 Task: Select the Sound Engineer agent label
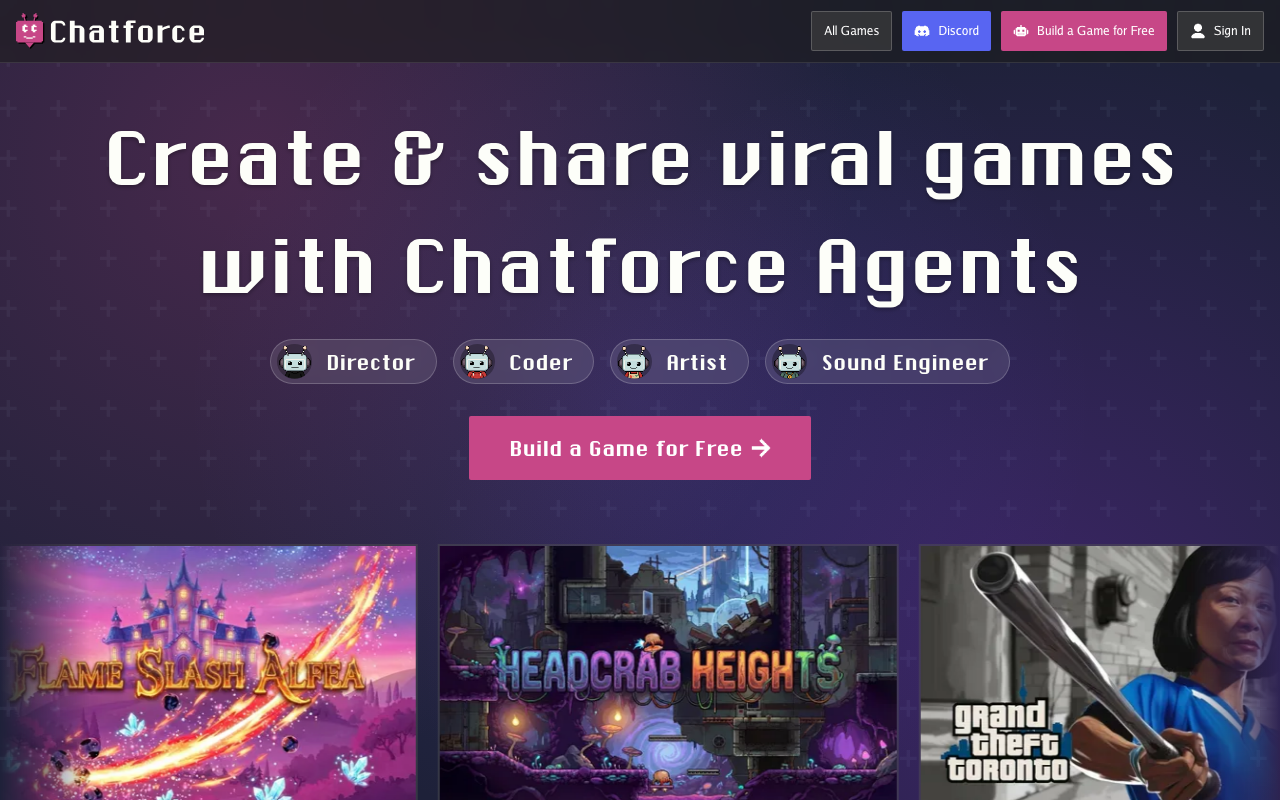tap(905, 362)
